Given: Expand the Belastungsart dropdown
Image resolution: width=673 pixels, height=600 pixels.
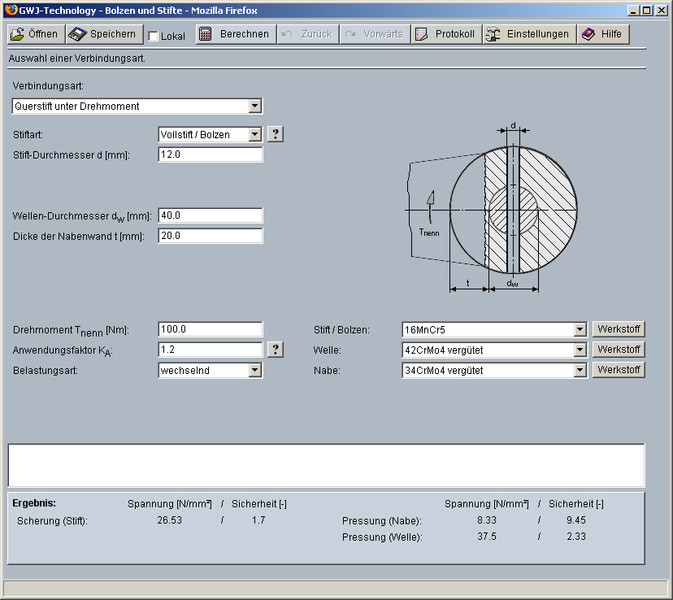Looking at the screenshot, I should point(254,370).
